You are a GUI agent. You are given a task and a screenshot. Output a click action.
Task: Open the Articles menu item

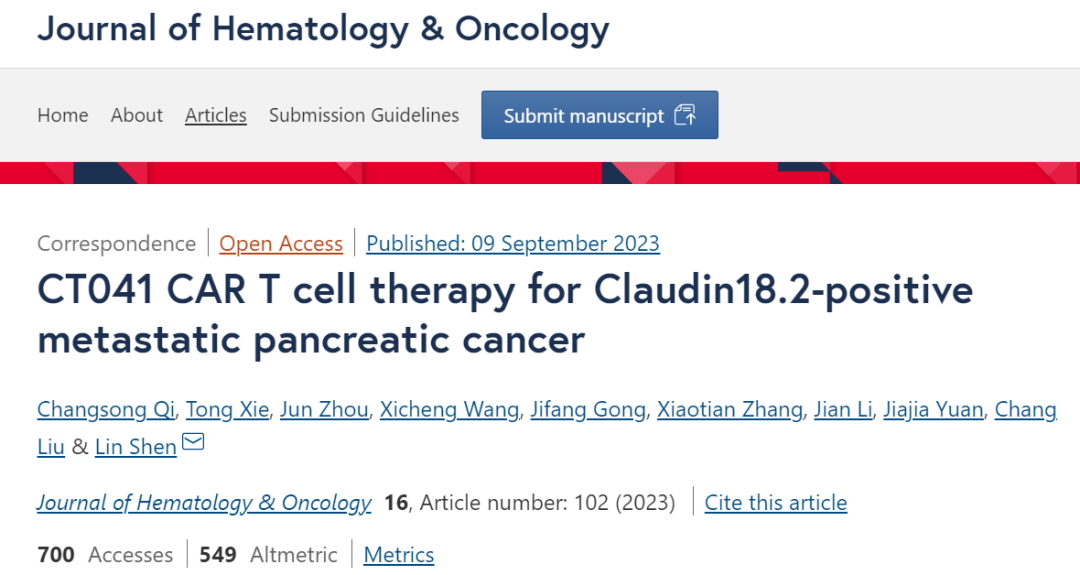(216, 115)
